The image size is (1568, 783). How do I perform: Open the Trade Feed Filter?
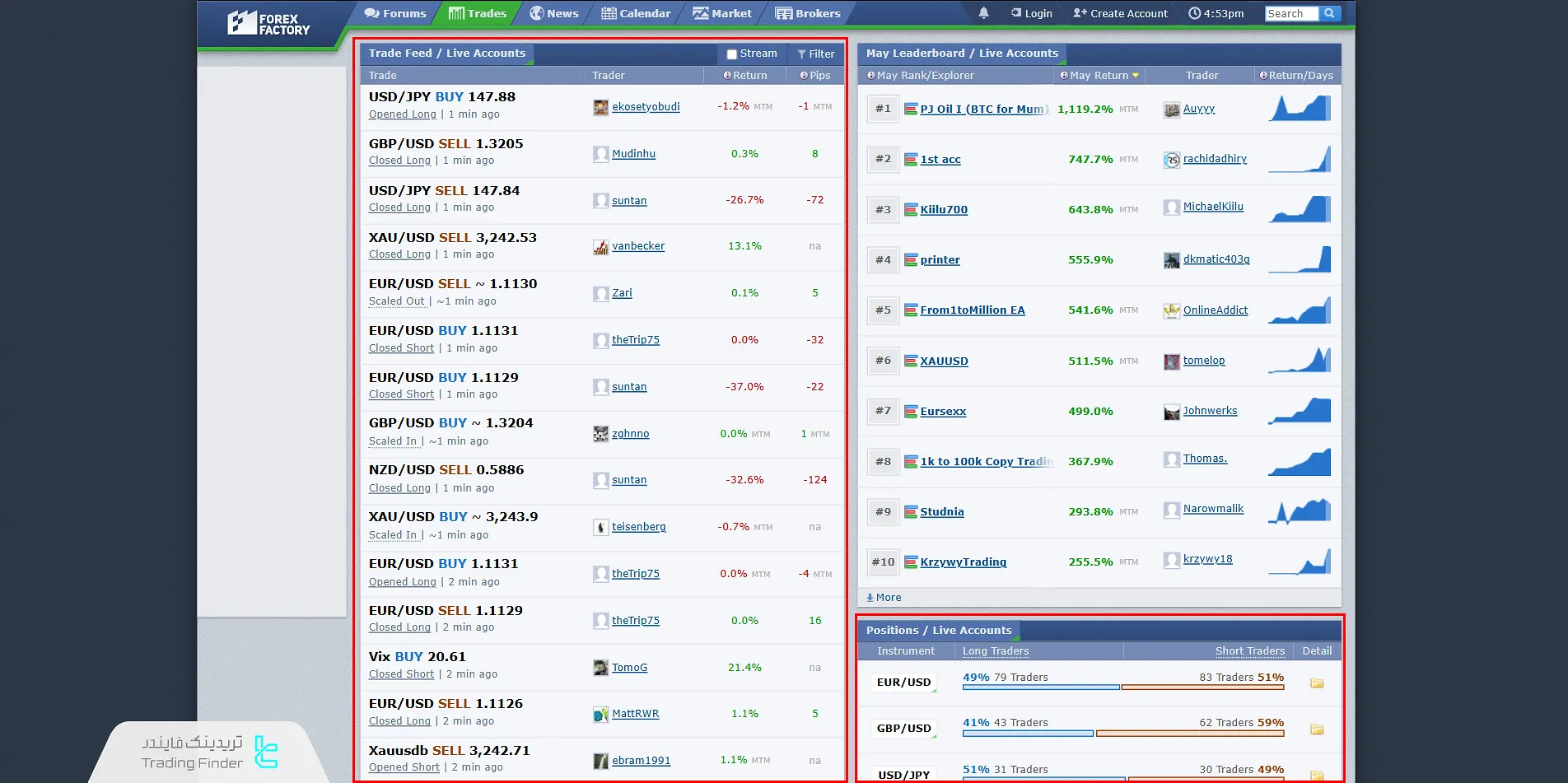[x=815, y=54]
